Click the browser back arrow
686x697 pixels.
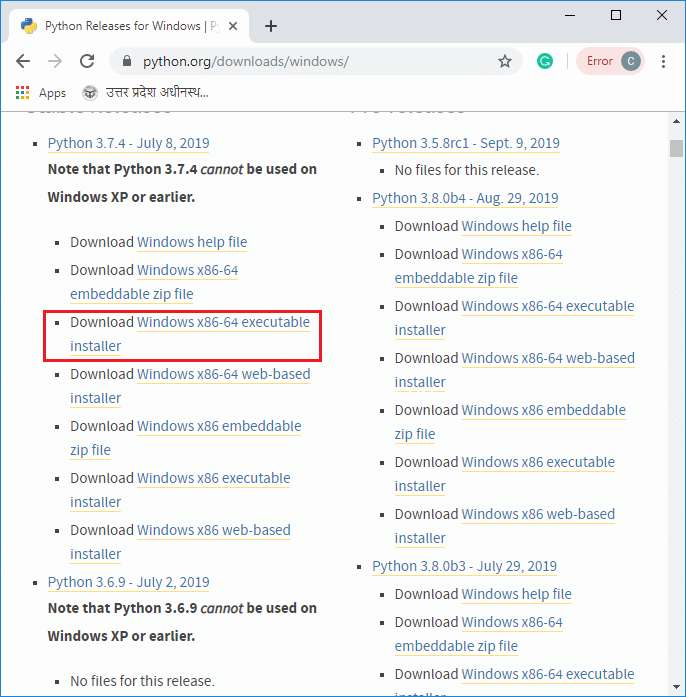pos(23,61)
